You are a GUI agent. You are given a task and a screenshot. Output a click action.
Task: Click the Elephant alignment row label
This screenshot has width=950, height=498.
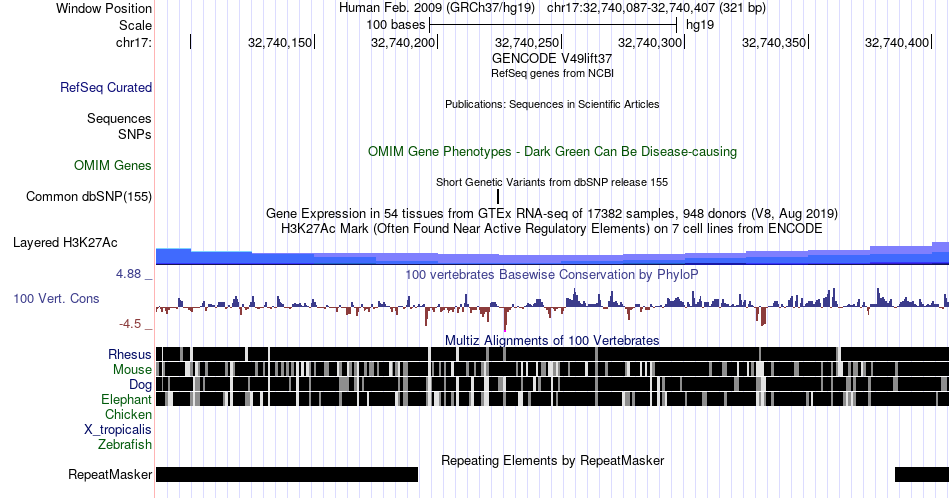pos(127,399)
